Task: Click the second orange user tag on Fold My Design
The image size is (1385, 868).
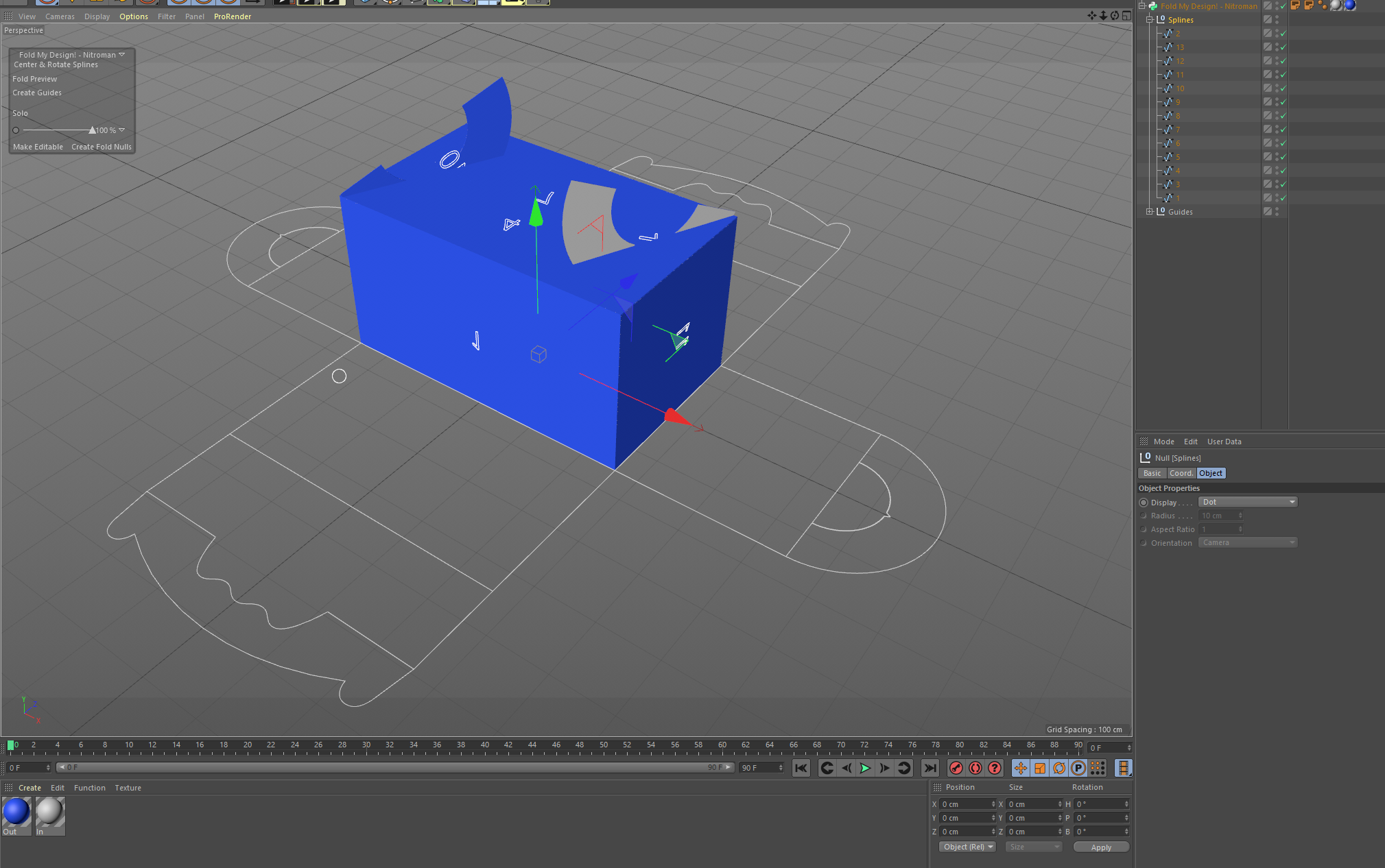Action: tap(1309, 5)
